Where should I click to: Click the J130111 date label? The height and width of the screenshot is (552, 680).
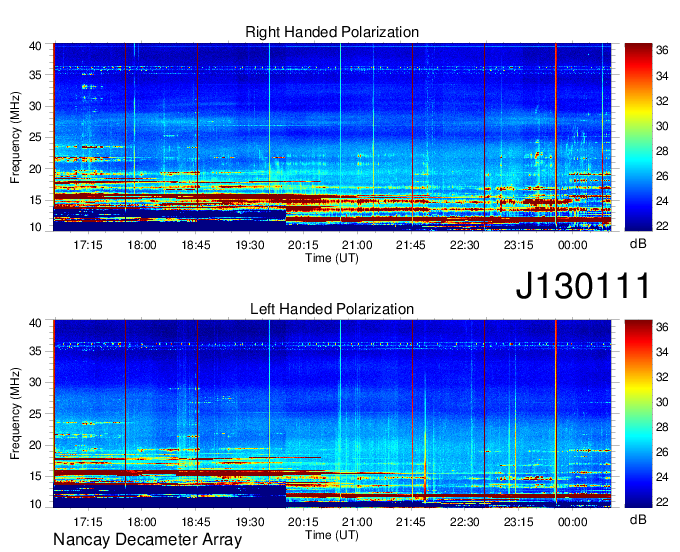coord(583,286)
